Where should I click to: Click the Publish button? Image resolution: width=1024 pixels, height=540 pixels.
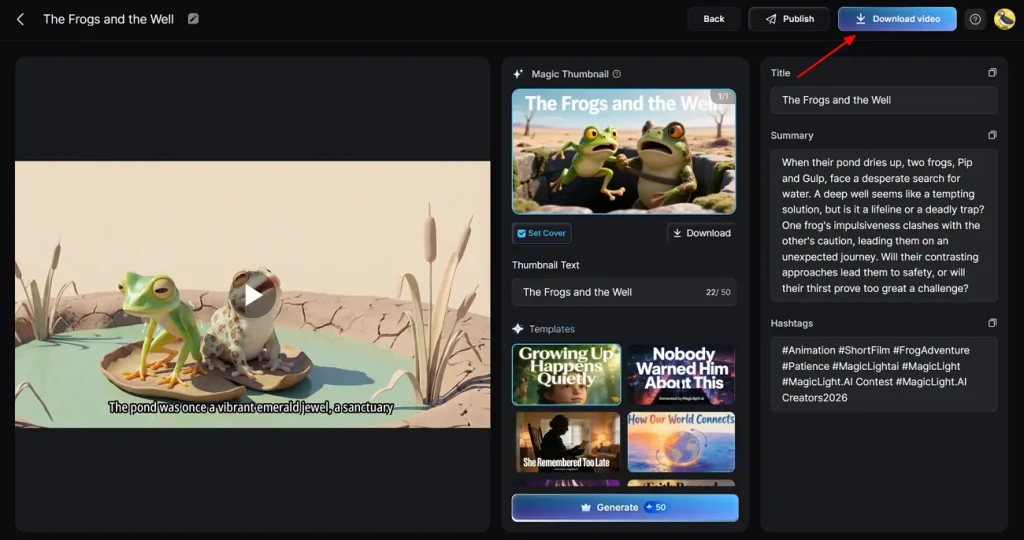click(x=789, y=19)
